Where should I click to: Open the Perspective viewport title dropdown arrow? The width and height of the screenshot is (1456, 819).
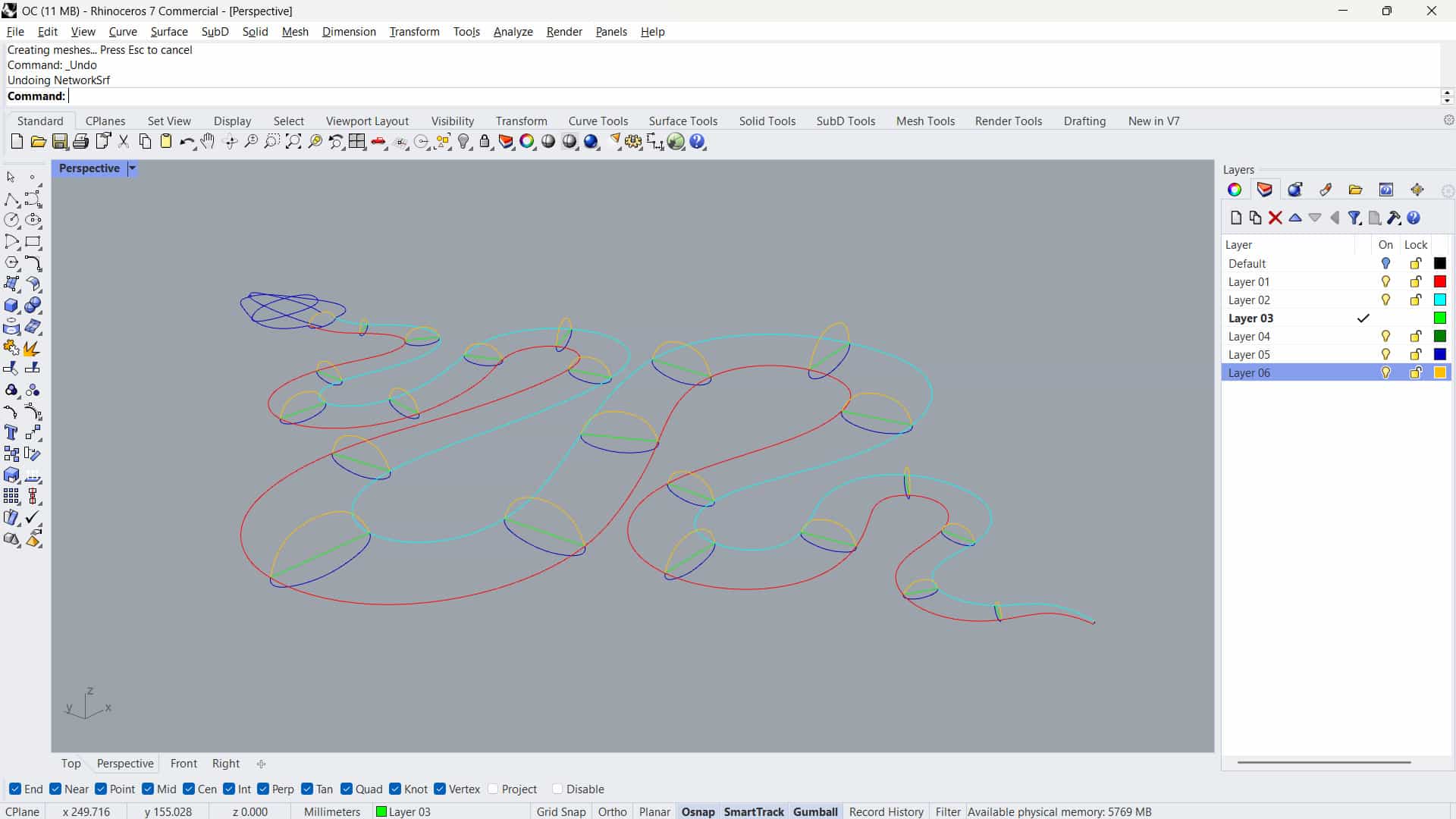[x=132, y=168]
